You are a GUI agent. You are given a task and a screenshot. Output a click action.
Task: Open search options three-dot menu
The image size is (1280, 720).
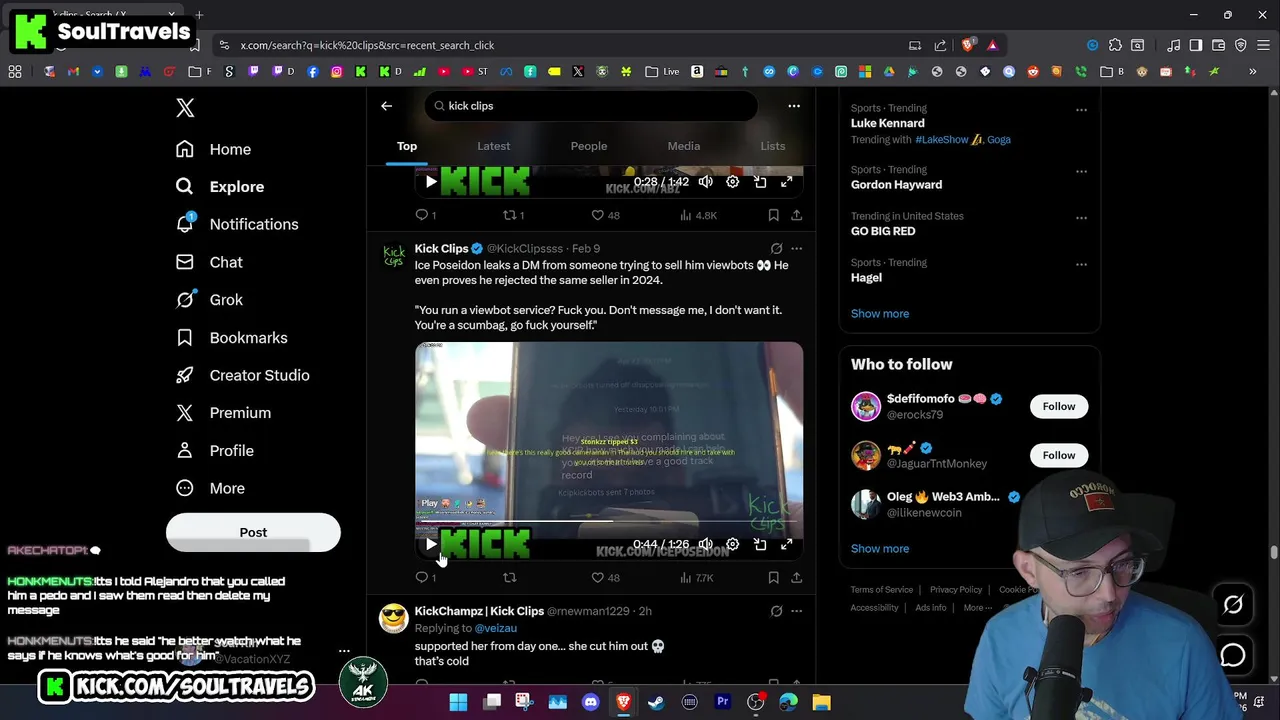tap(794, 106)
